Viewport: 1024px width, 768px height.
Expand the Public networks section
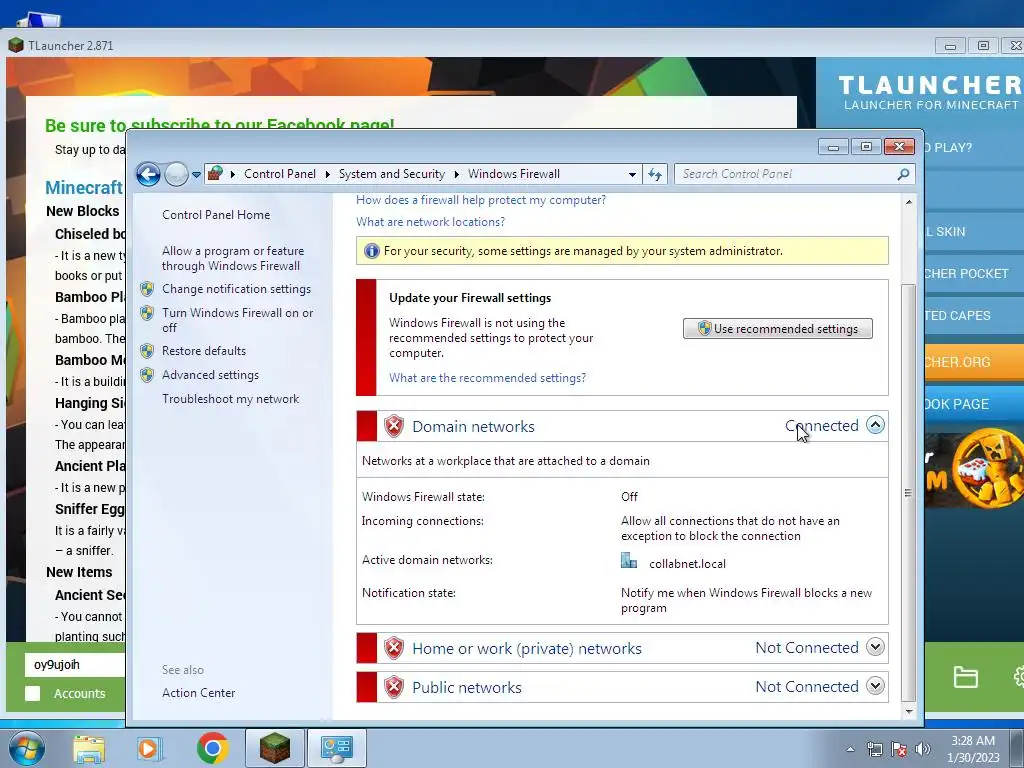tap(875, 686)
